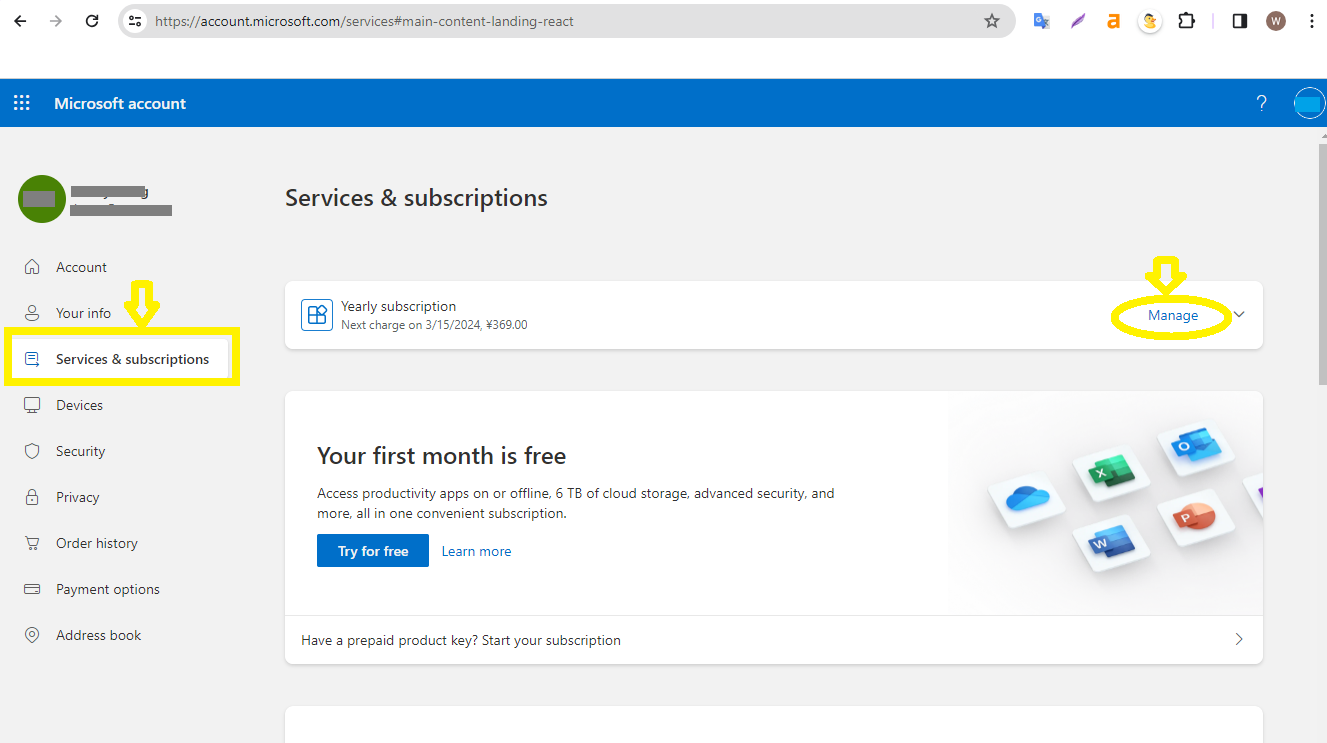Click 'Next charge on 3/15/2024, ¥369.00' text
1327x743 pixels.
(x=434, y=325)
